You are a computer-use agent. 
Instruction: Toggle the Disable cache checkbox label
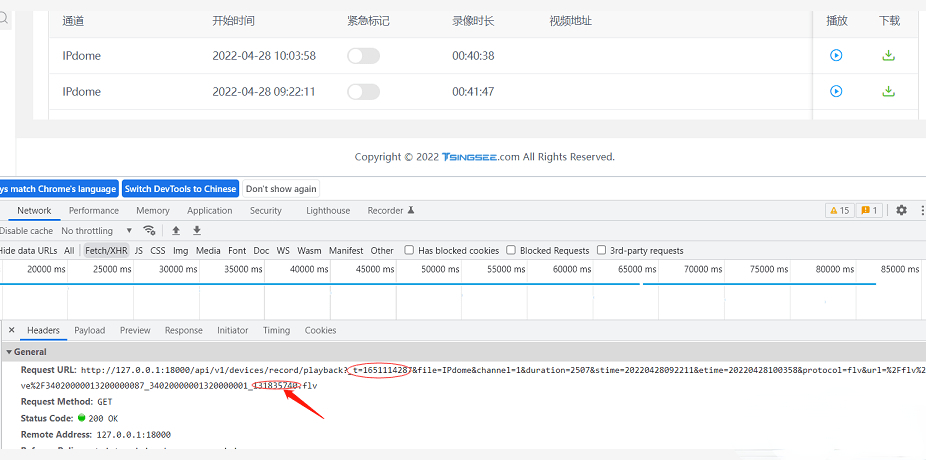point(27,231)
